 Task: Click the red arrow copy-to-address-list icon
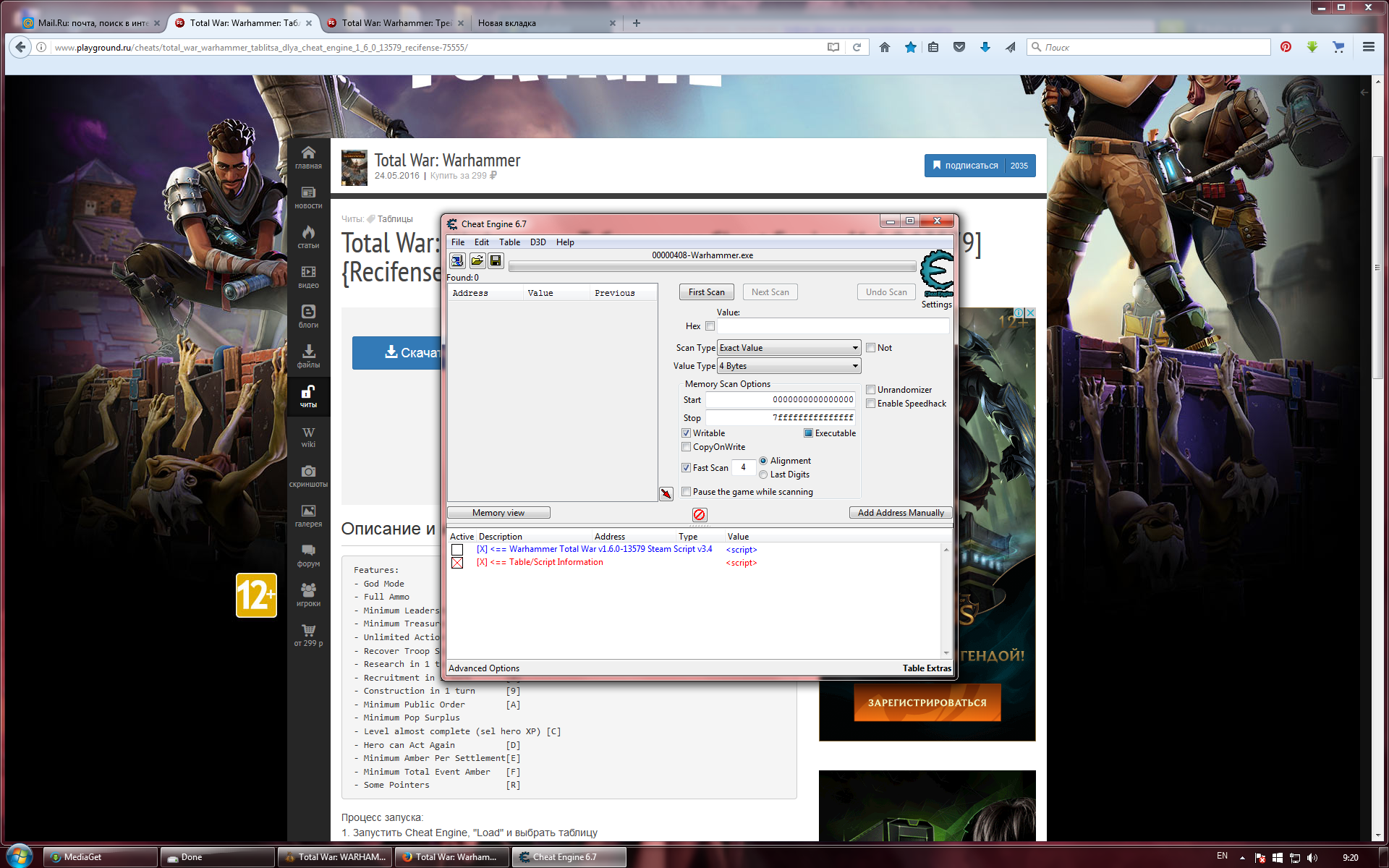click(666, 494)
